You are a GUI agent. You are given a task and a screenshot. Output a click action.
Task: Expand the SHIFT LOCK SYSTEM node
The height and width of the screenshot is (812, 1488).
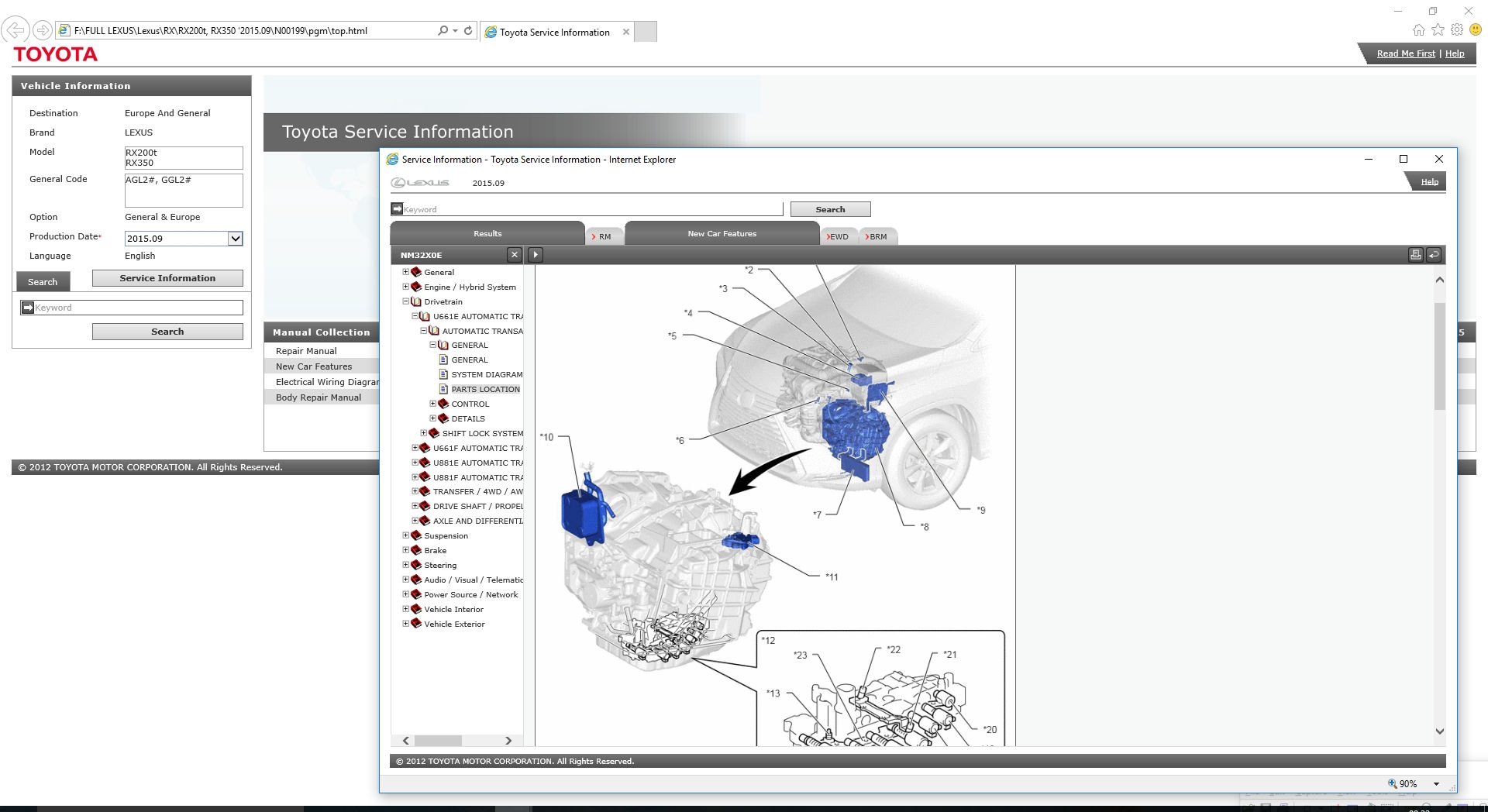[x=424, y=433]
